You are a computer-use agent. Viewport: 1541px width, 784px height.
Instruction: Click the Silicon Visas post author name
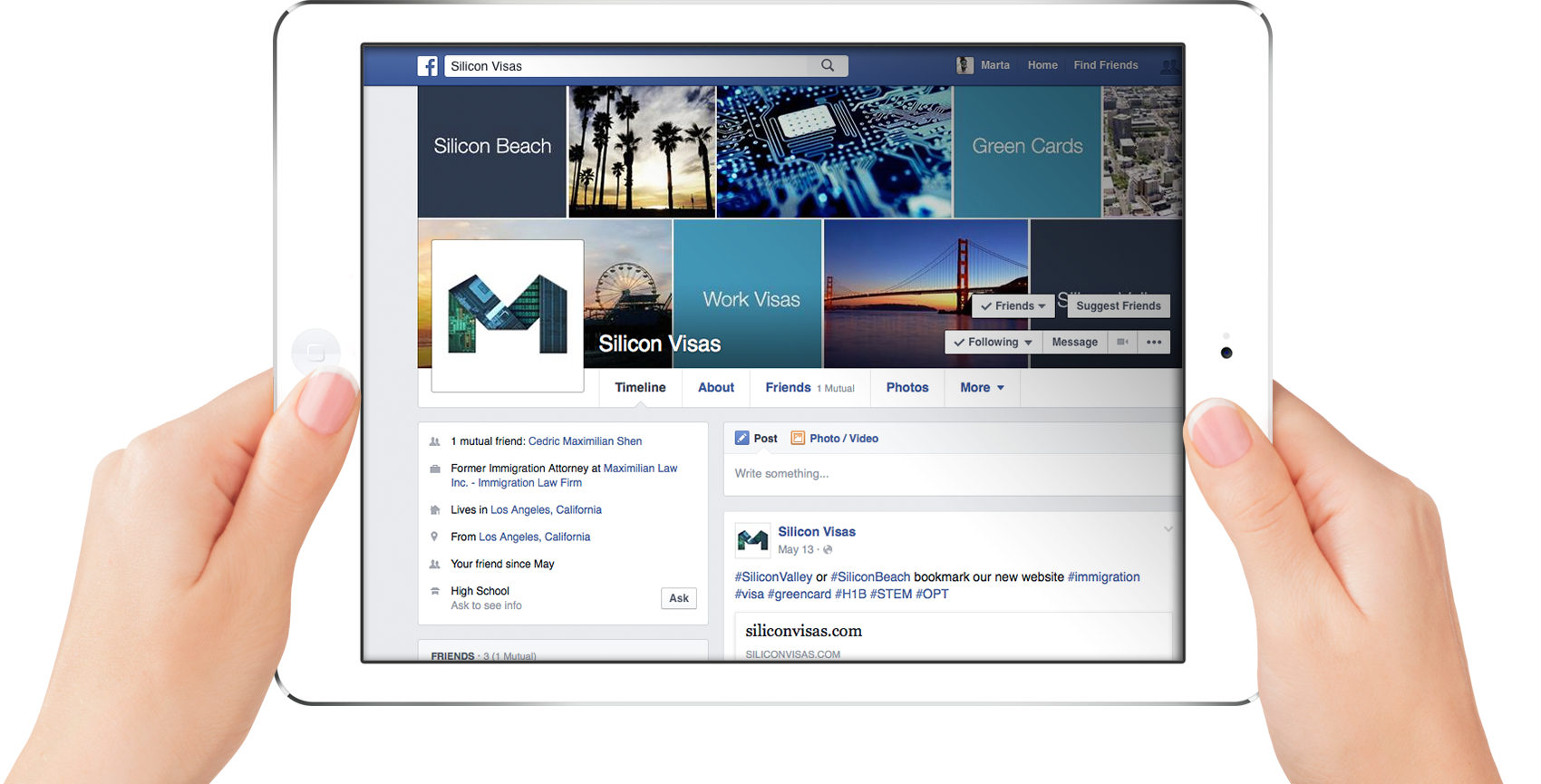[x=817, y=532]
